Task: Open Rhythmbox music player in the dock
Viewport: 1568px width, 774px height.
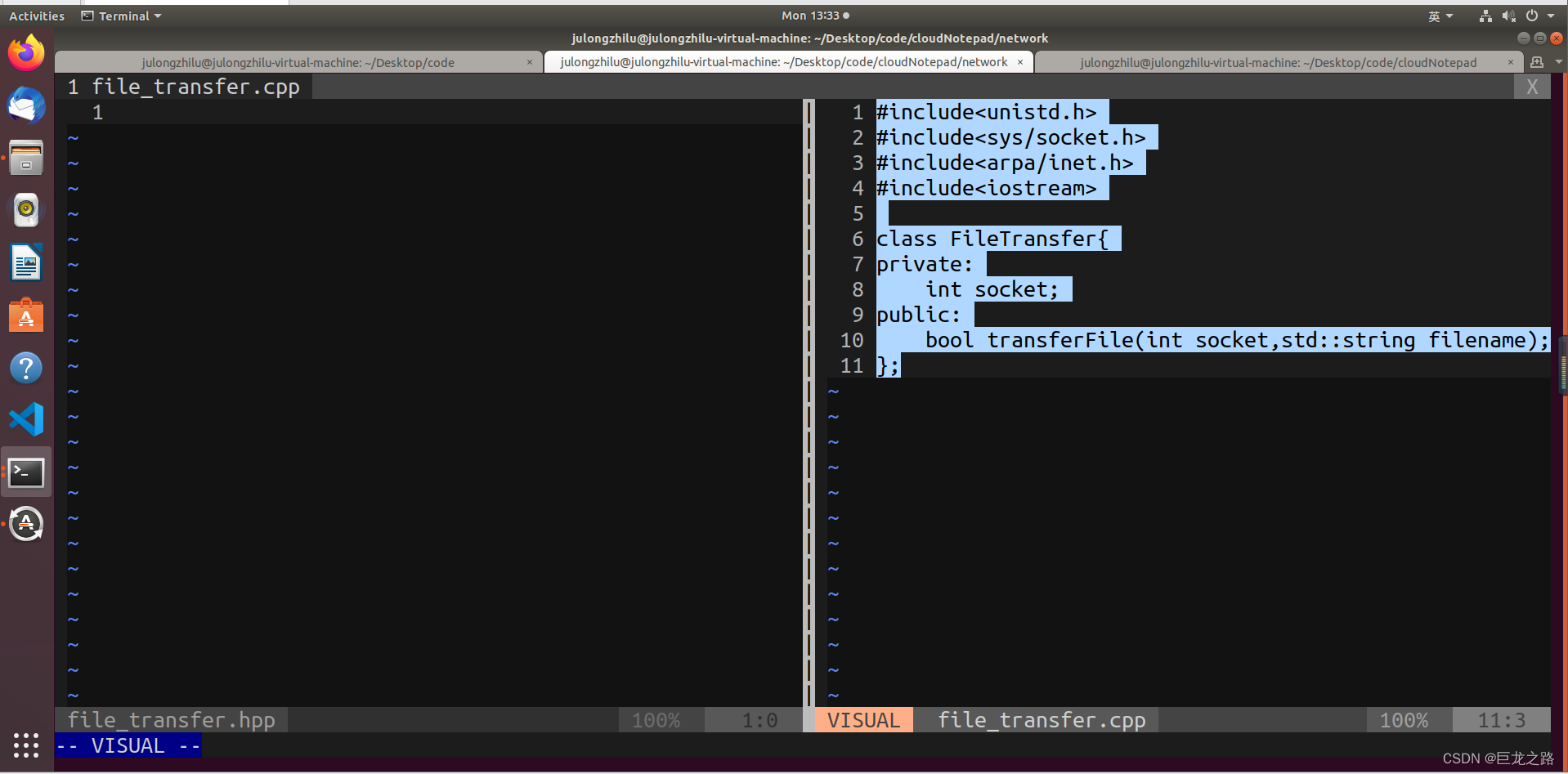Action: [26, 210]
